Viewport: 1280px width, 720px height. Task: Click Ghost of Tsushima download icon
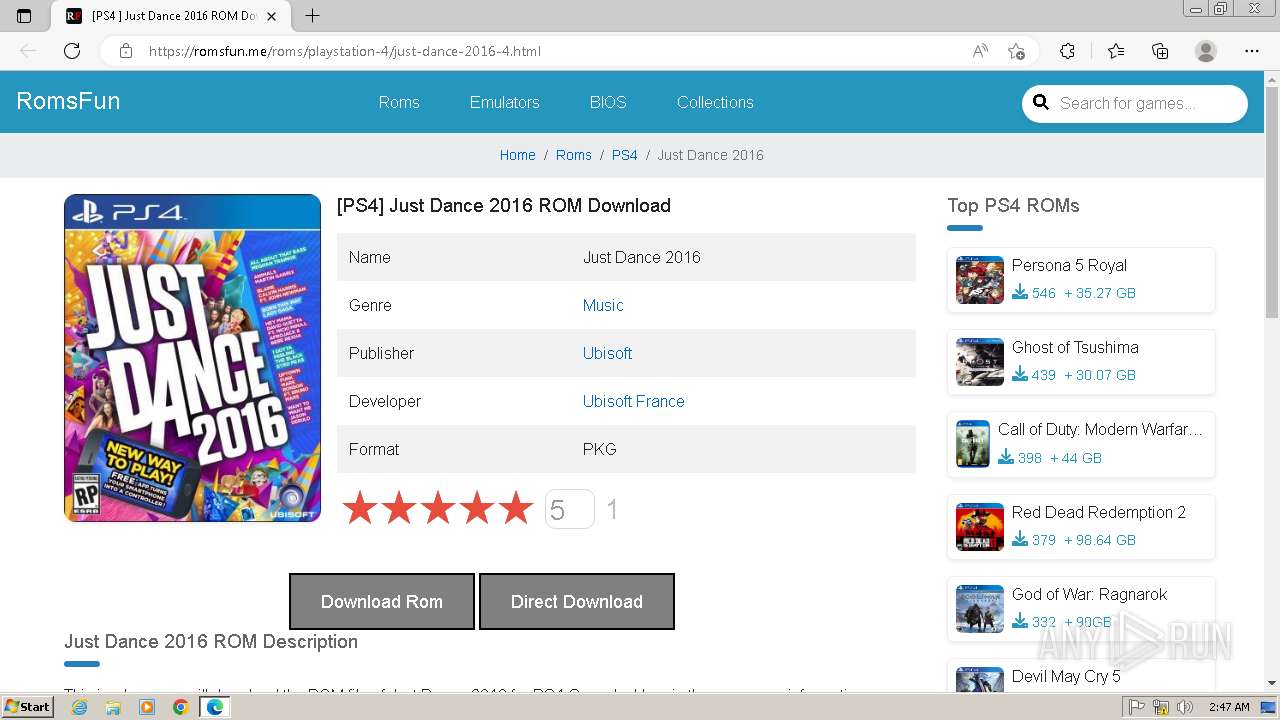[x=1020, y=374]
